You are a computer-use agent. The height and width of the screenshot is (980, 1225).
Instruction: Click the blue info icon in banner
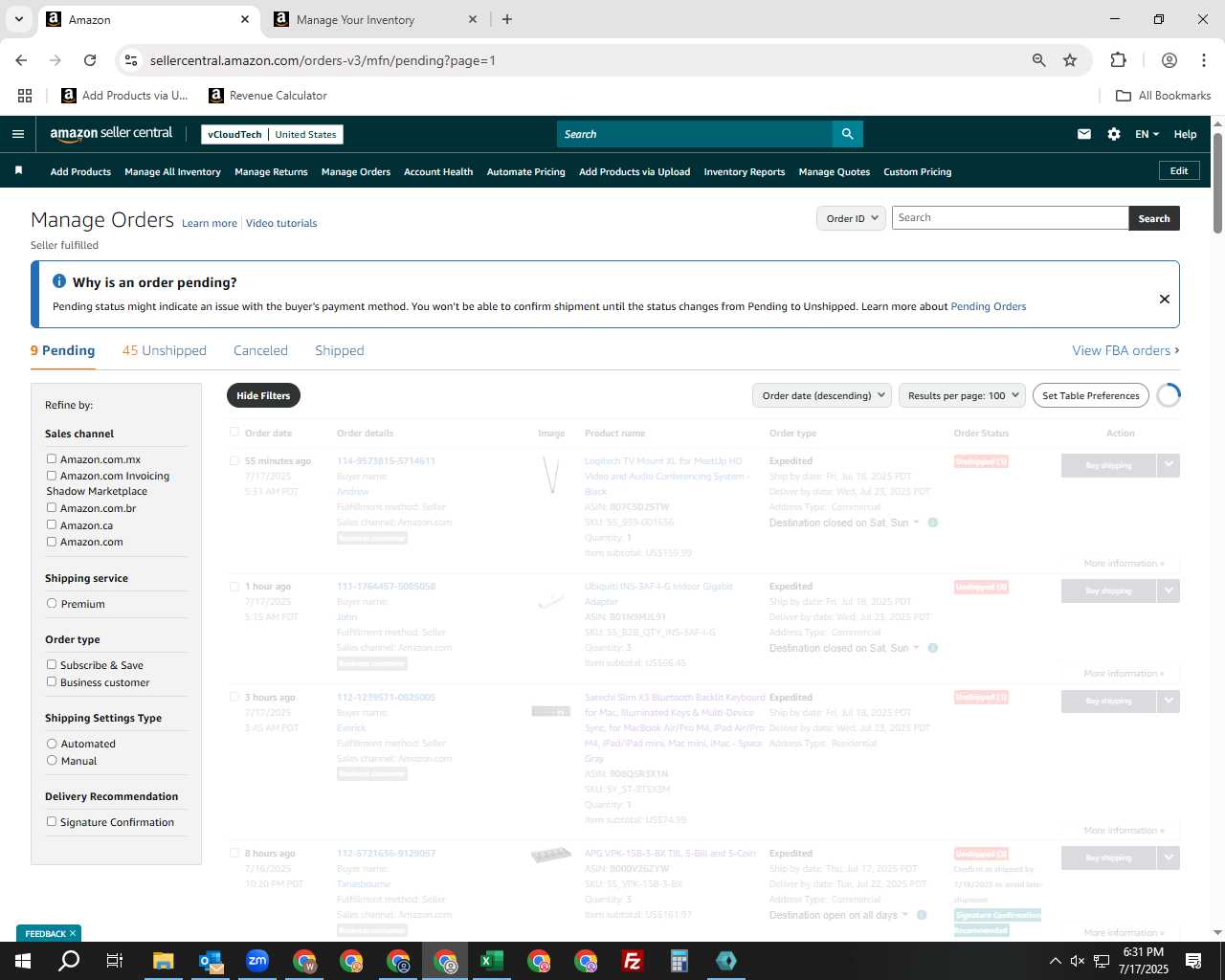[x=59, y=281]
